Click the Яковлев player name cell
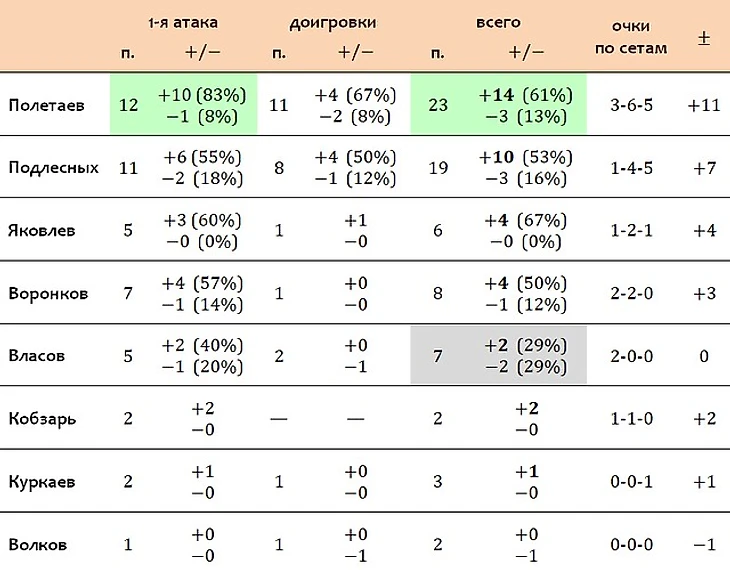Viewport: 730px width, 570px height. click(x=41, y=231)
